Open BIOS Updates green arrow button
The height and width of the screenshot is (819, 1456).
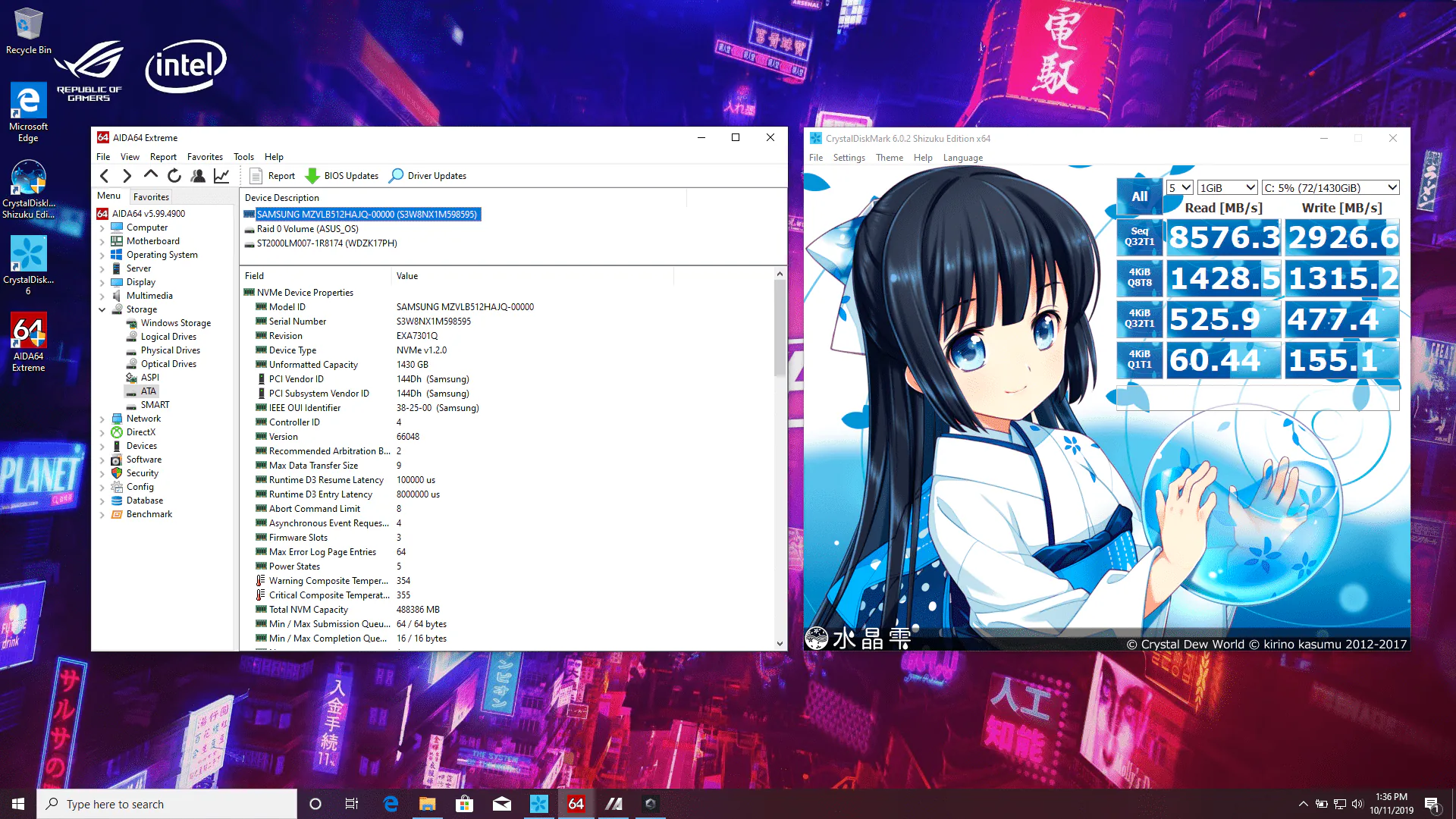[341, 176]
